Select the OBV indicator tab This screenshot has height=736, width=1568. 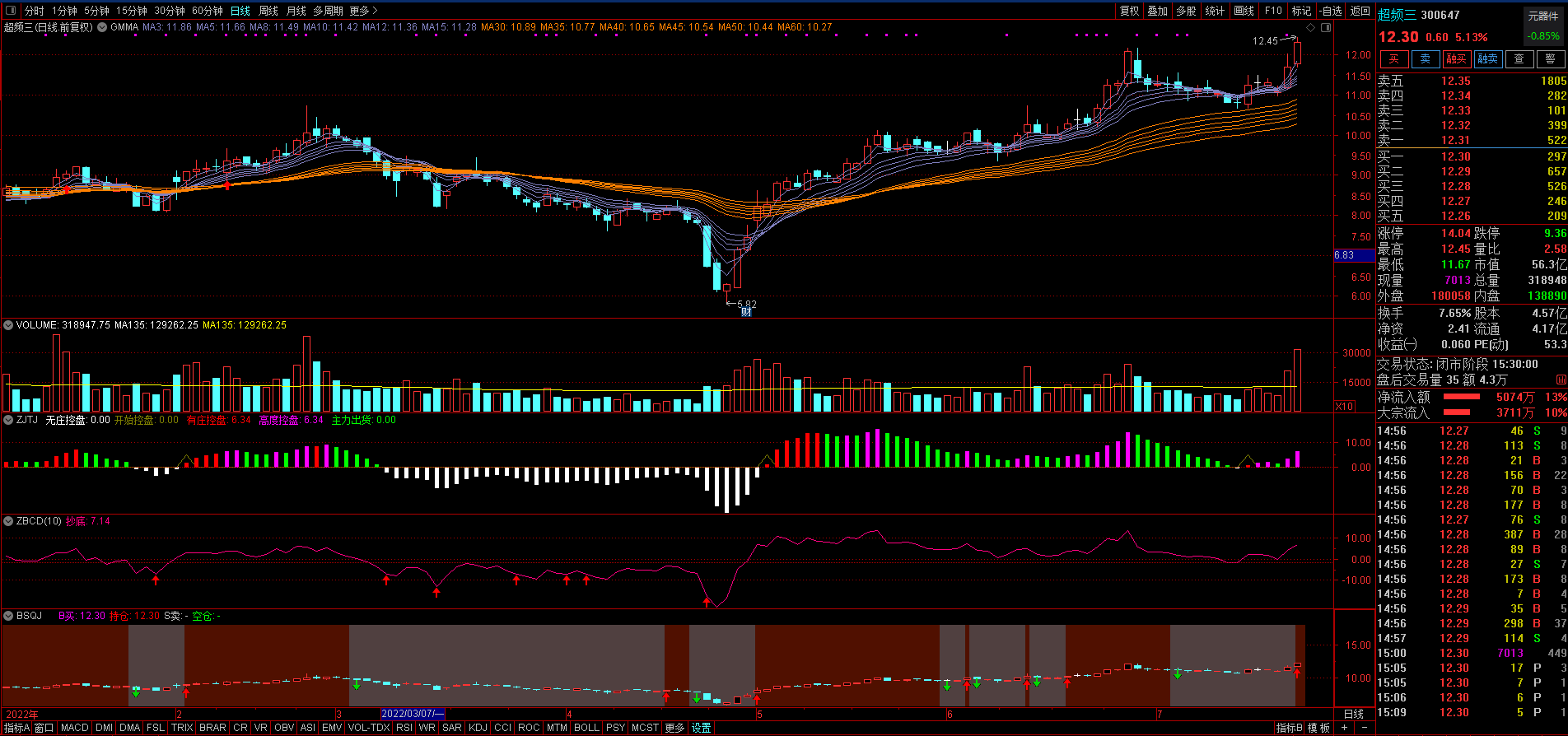[284, 728]
